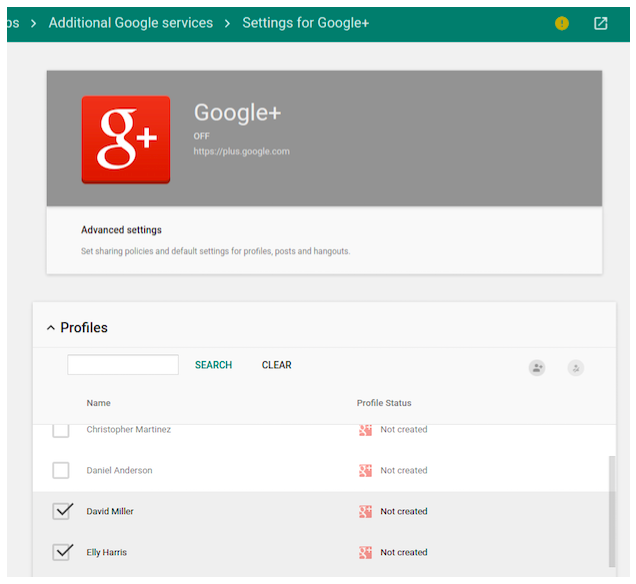The height and width of the screenshot is (584, 636).
Task: Click the yellow warning alert icon
Action: 562,23
